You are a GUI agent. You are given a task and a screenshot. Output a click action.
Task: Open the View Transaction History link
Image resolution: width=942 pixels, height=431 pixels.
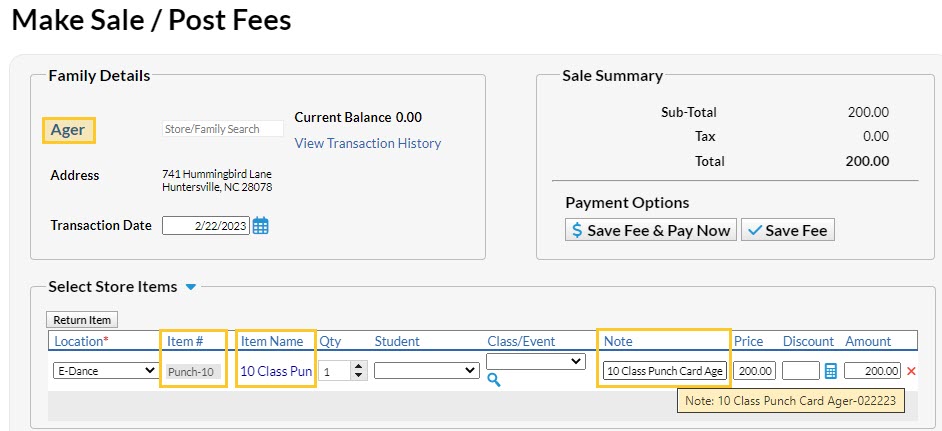367,143
